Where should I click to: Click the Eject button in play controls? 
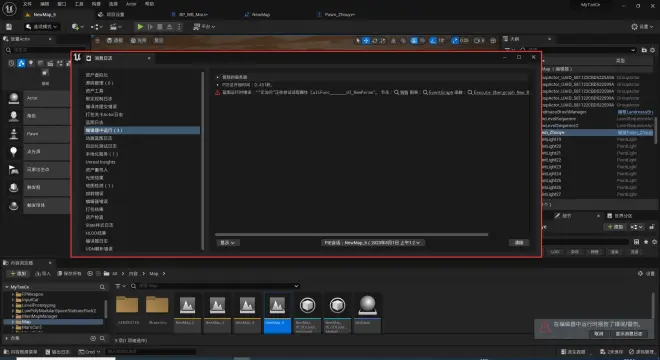coord(169,27)
